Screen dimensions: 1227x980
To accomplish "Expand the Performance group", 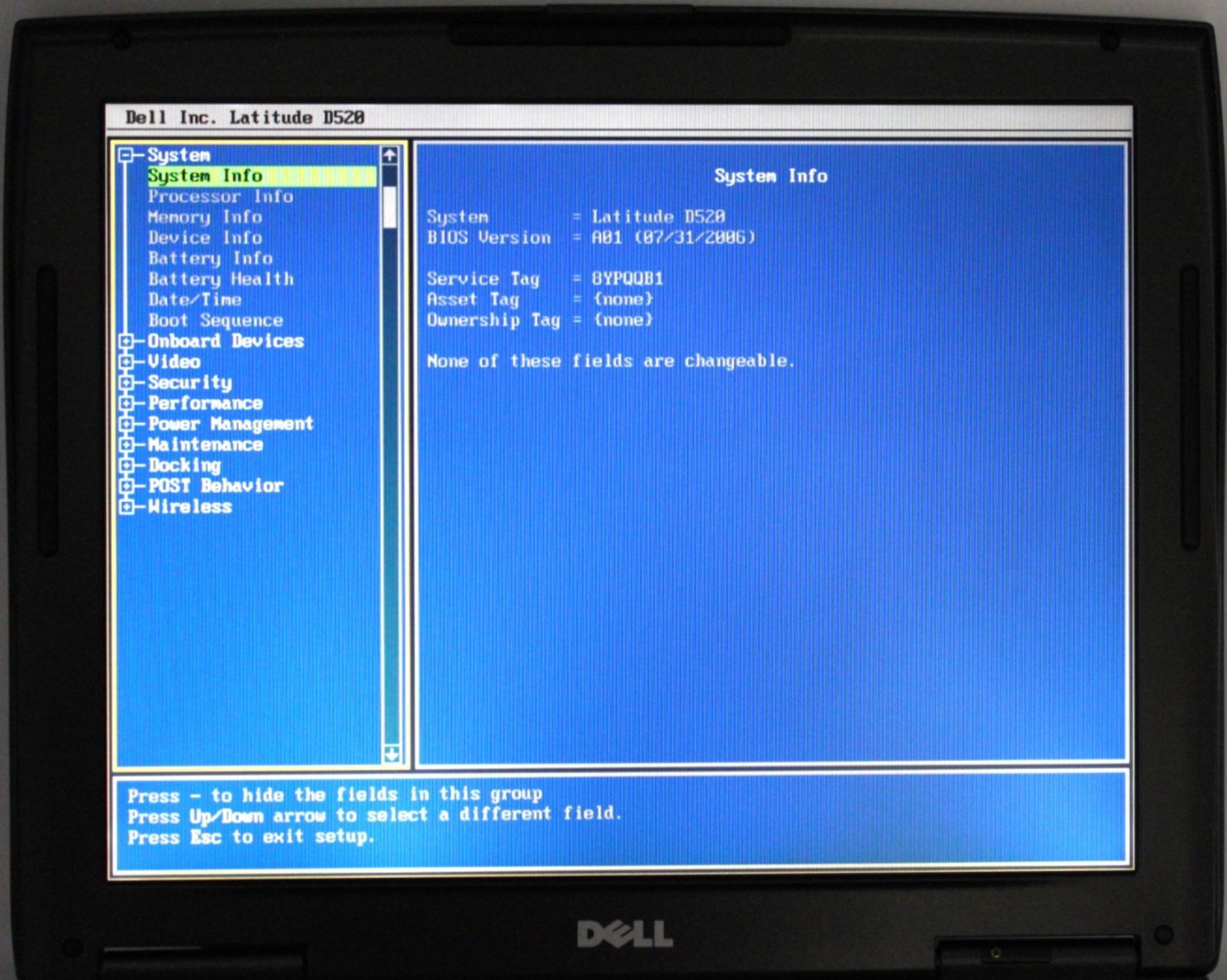I will tap(126, 403).
